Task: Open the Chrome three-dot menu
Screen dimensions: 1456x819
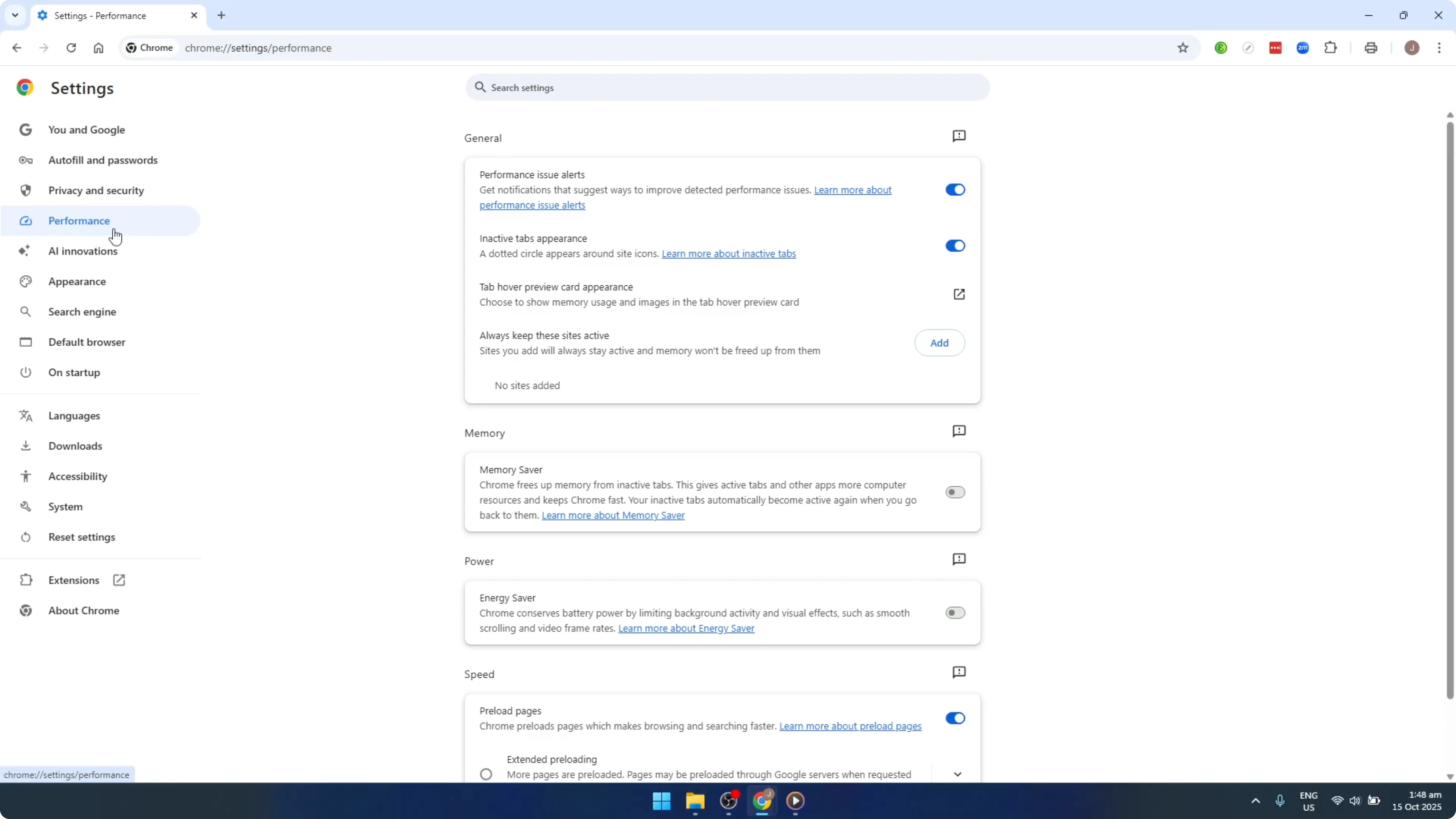Action: tap(1440, 48)
